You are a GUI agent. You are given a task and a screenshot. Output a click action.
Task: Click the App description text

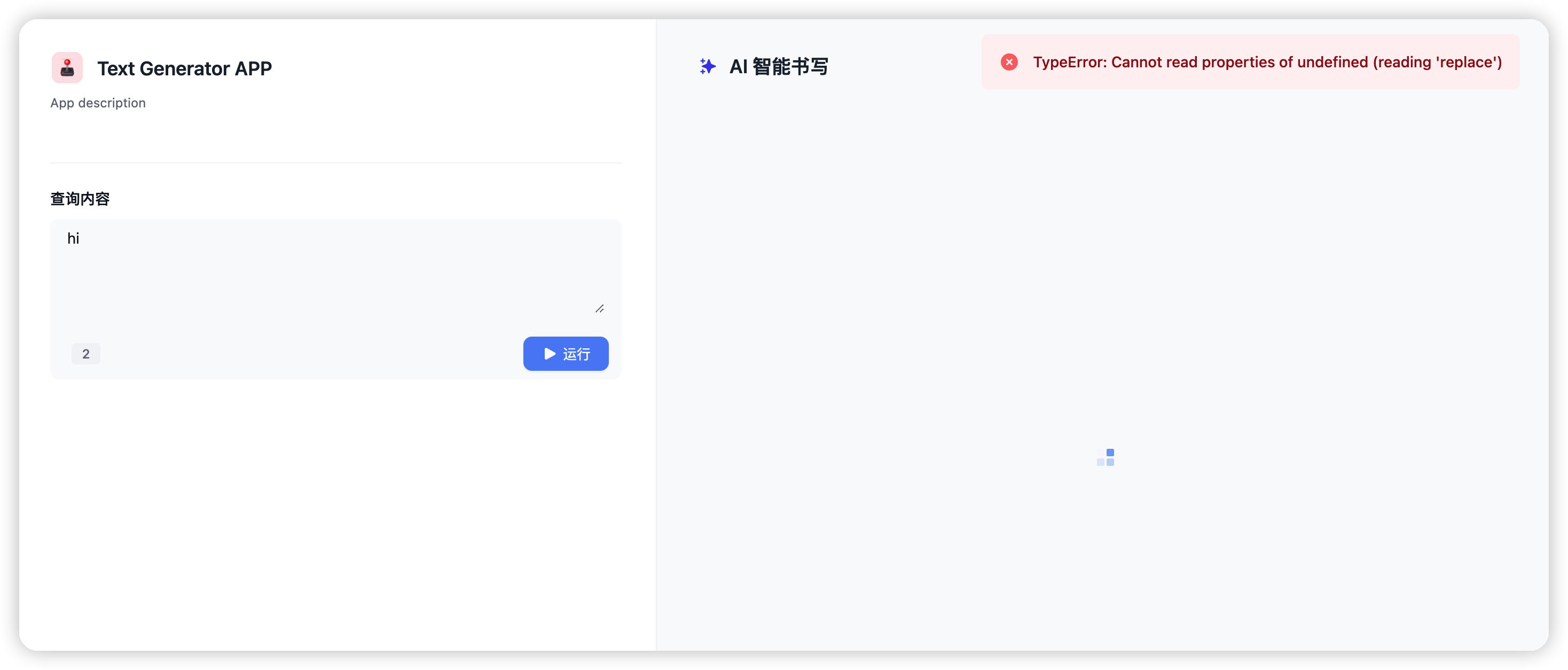[98, 103]
